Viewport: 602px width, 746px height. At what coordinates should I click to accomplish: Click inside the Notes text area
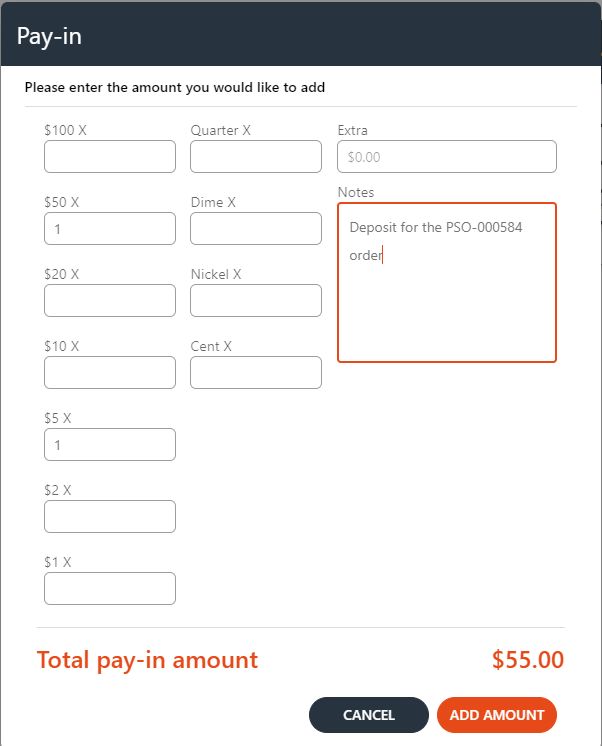pos(447,300)
